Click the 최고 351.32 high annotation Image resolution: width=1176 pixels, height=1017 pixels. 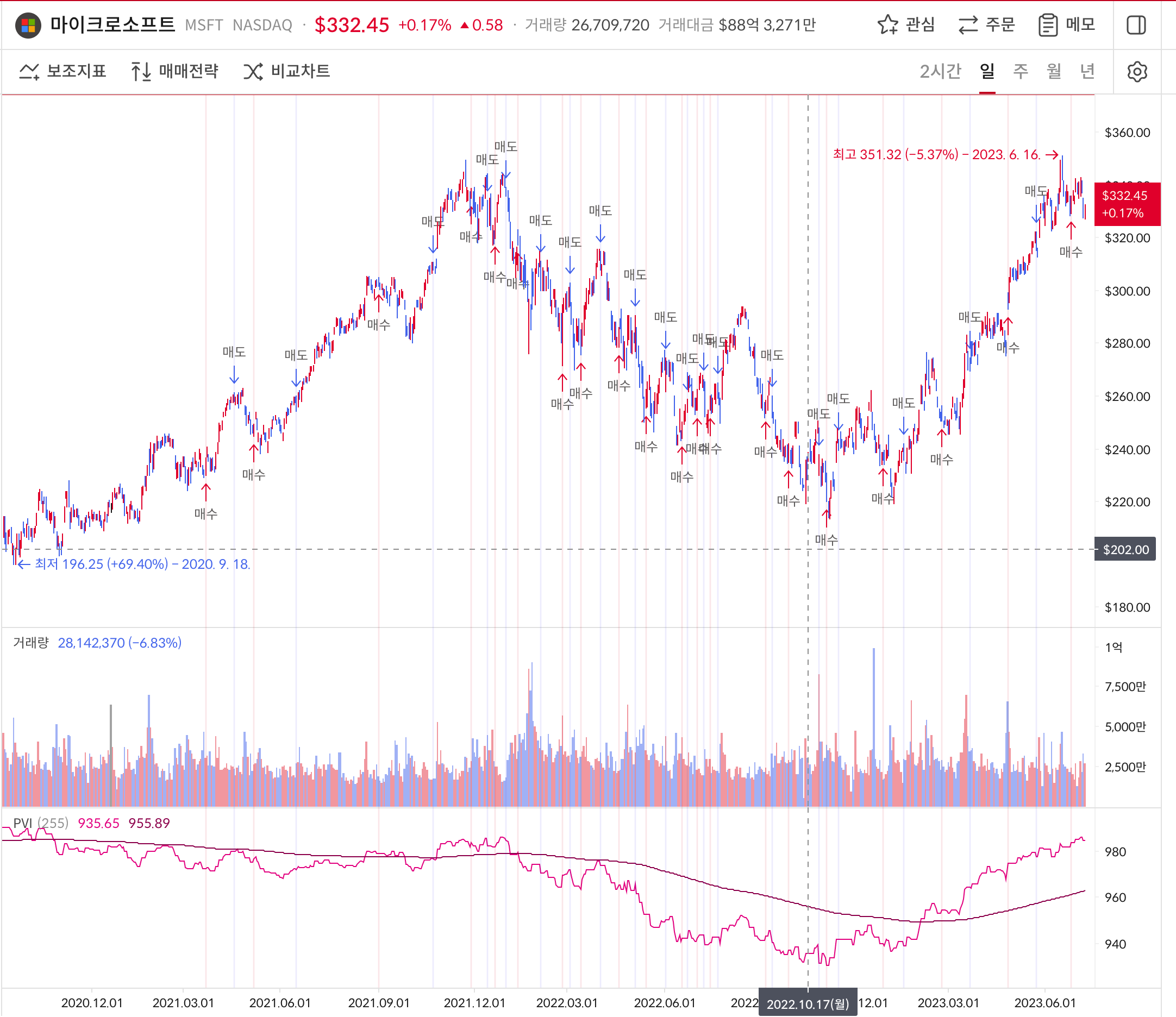pyautogui.click(x=946, y=154)
